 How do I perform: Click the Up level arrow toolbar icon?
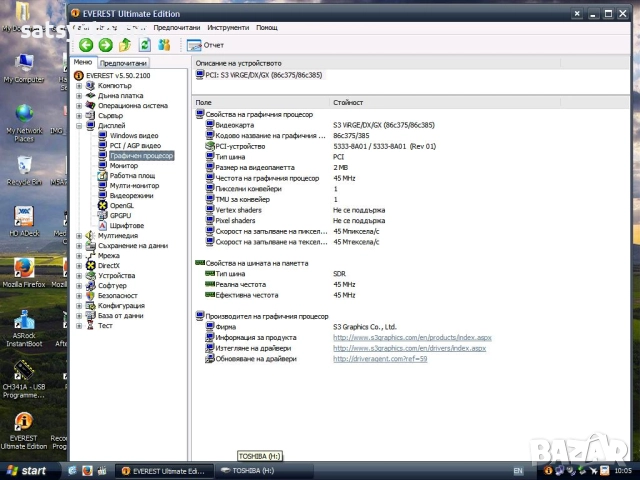tap(125, 45)
